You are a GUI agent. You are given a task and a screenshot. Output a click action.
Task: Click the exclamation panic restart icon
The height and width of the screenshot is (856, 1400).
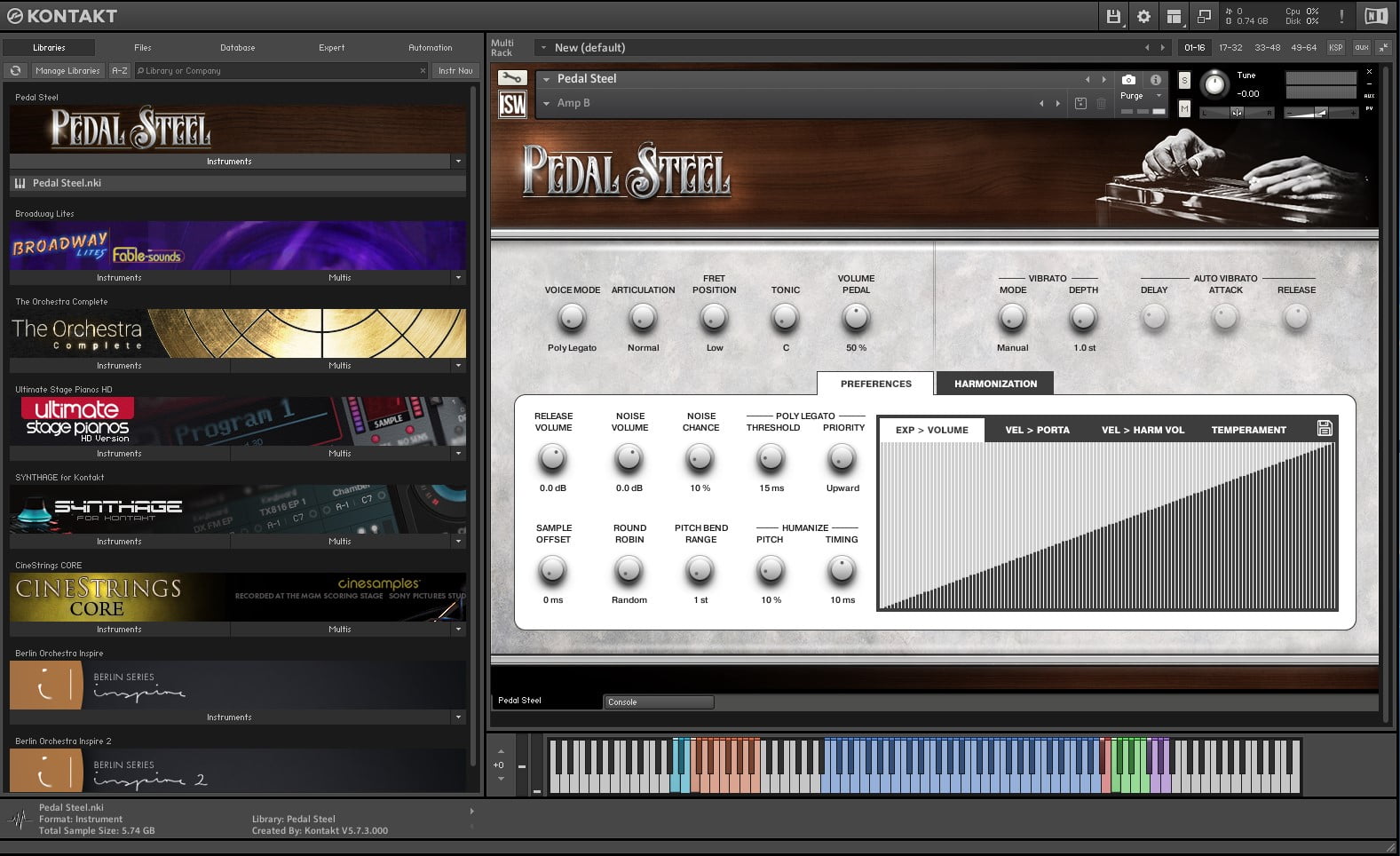[x=1341, y=16]
